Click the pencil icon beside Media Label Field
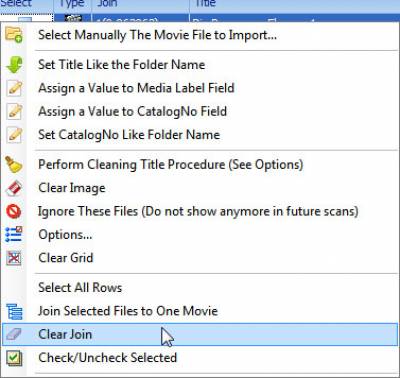 14,88
